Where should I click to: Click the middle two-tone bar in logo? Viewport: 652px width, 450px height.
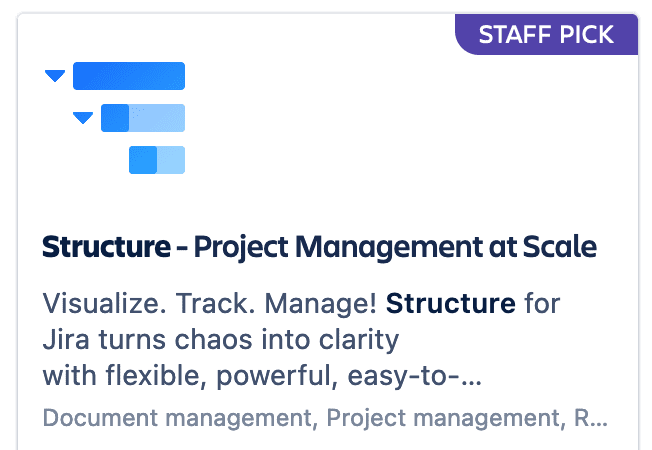coord(143,118)
